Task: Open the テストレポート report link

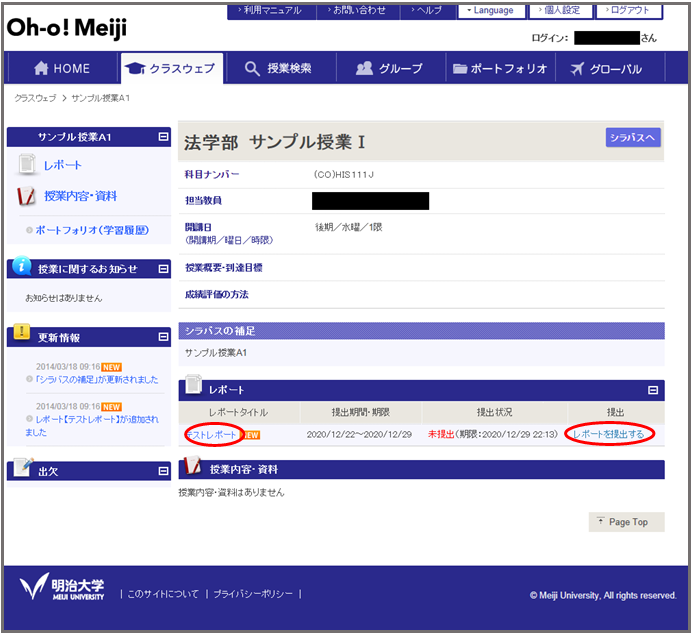Action: tap(212, 435)
